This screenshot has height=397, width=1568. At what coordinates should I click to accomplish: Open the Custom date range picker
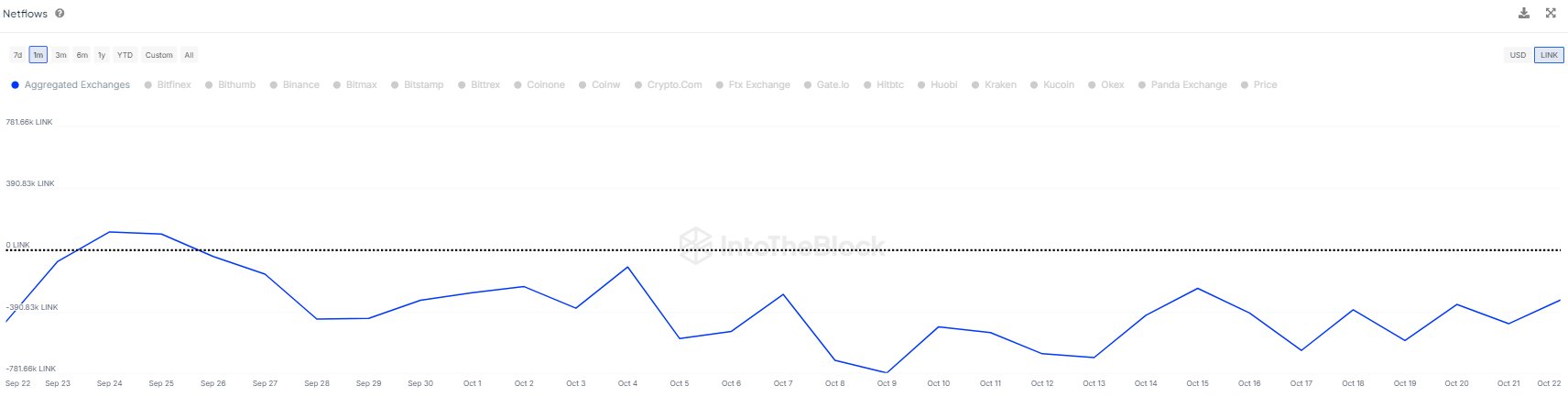click(158, 55)
